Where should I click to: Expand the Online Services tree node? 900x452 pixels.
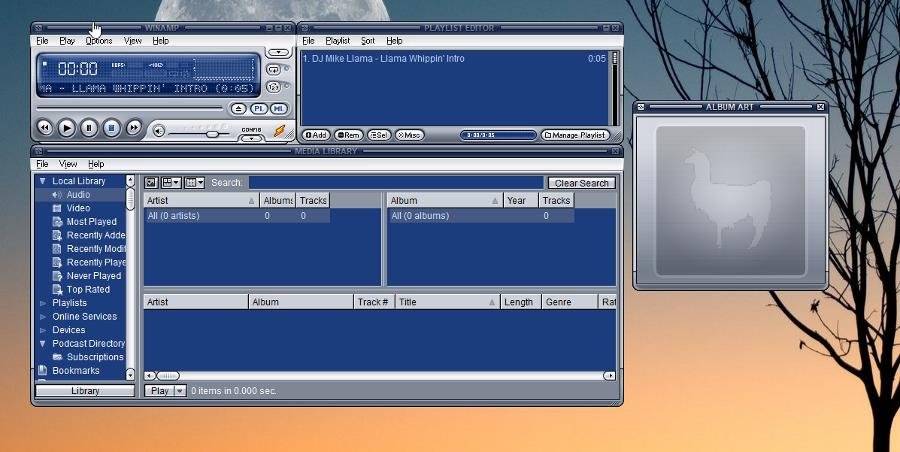(x=42, y=316)
